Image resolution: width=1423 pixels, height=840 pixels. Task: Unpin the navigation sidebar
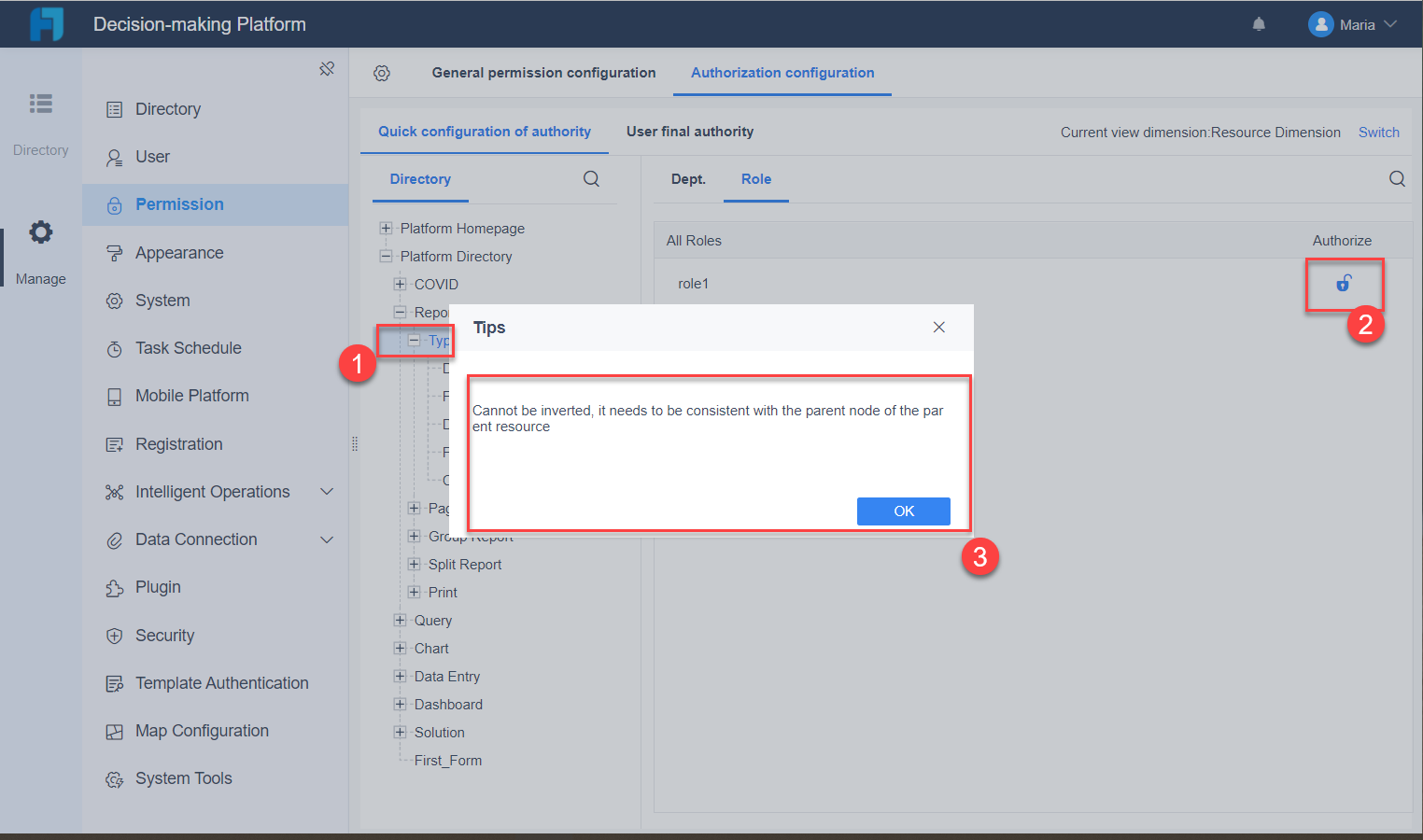coord(327,68)
